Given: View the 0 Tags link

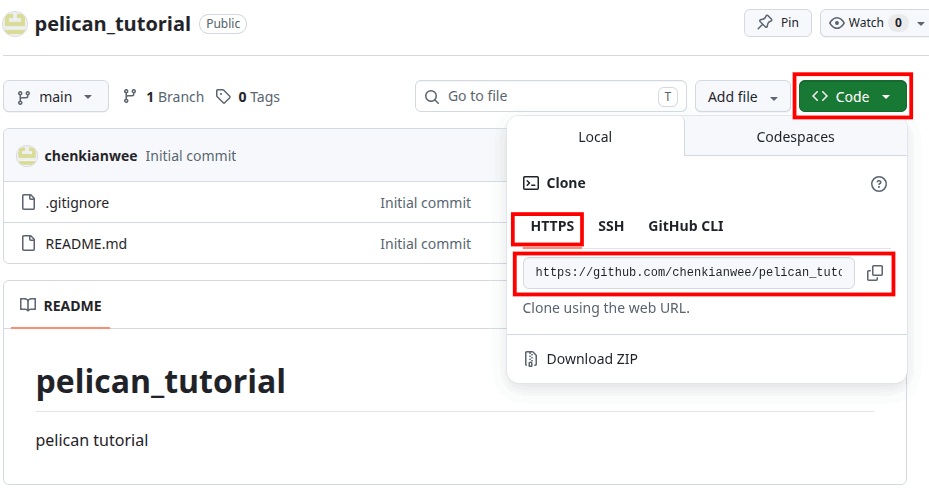Looking at the screenshot, I should coord(248,97).
